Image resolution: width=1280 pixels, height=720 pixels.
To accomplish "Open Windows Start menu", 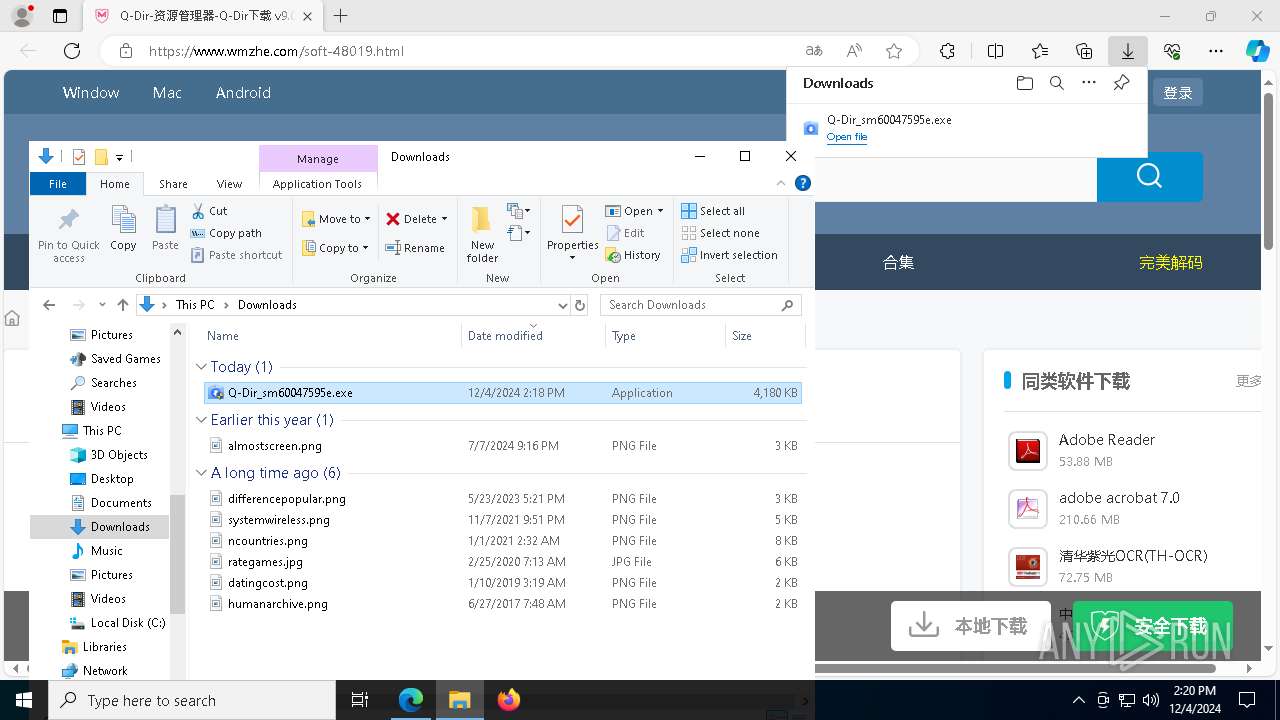I will click(24, 700).
